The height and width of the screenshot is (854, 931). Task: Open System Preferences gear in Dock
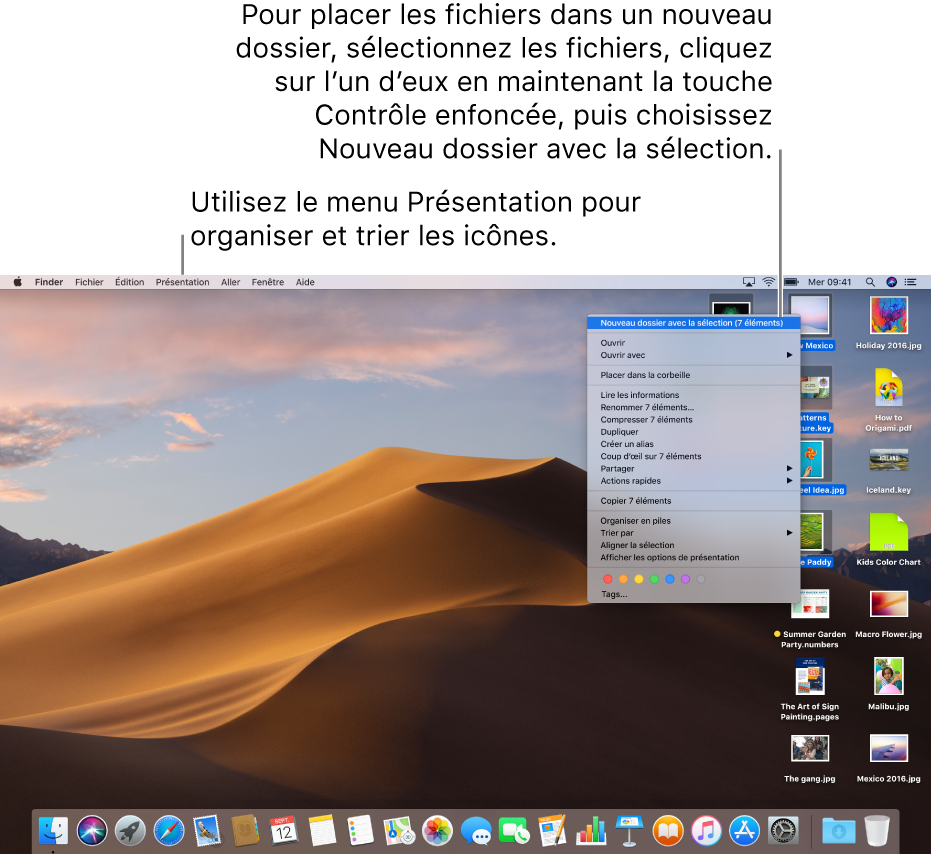pos(783,830)
